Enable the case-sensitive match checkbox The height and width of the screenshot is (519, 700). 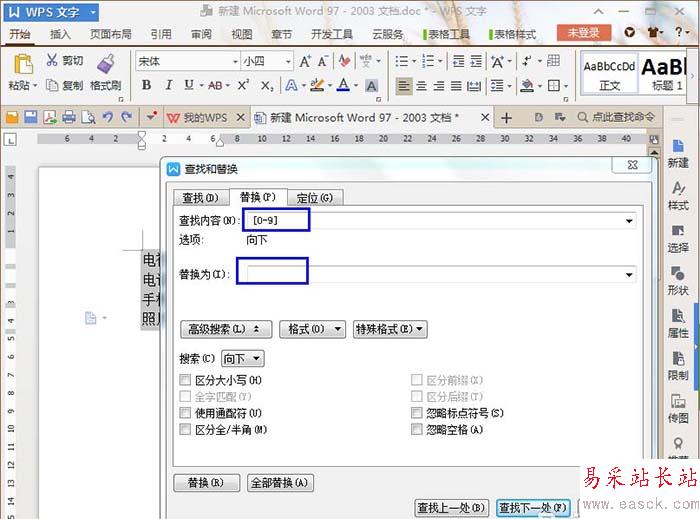tap(185, 380)
